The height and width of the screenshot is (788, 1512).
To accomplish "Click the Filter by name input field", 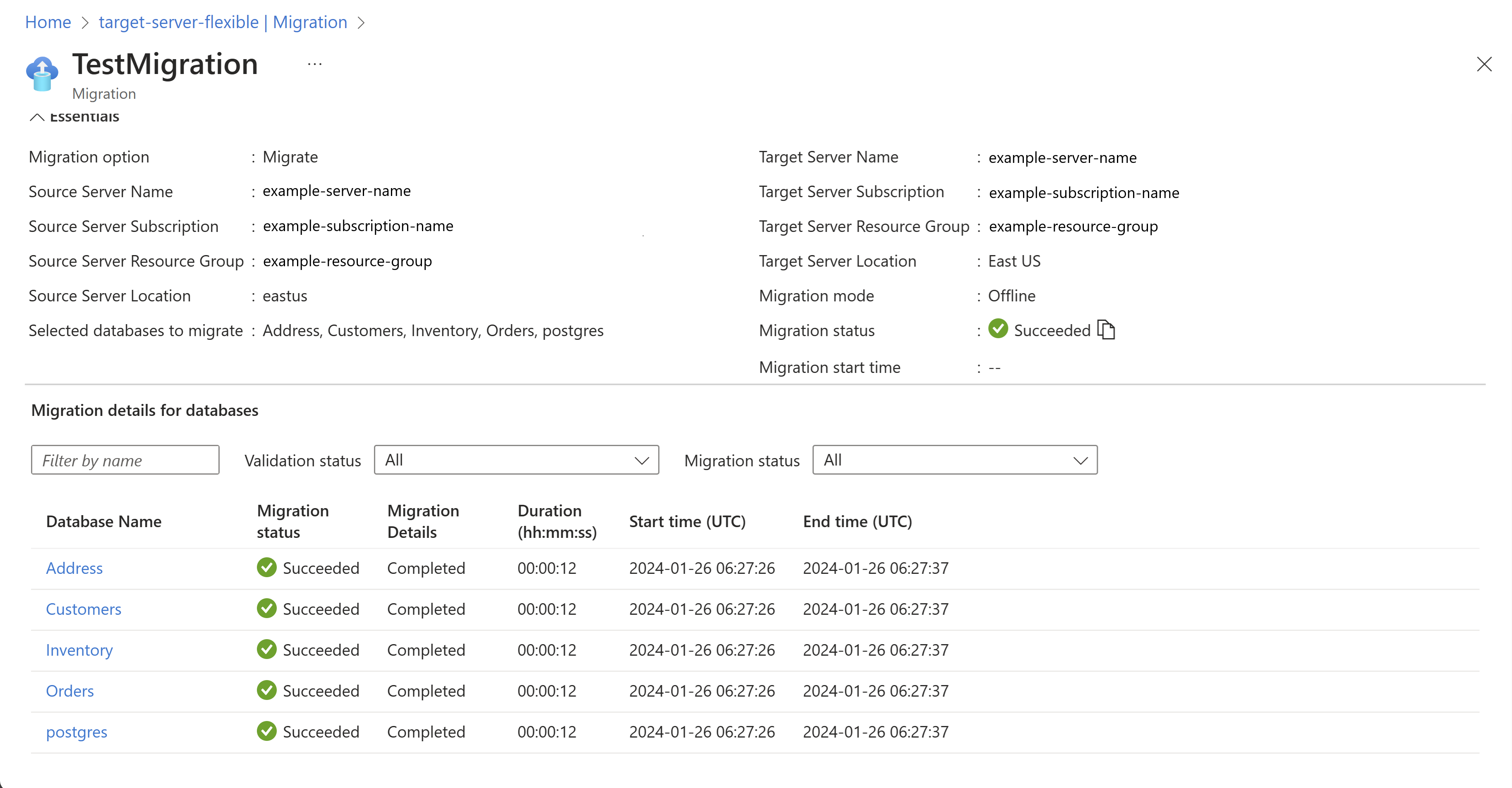I will tap(125, 460).
